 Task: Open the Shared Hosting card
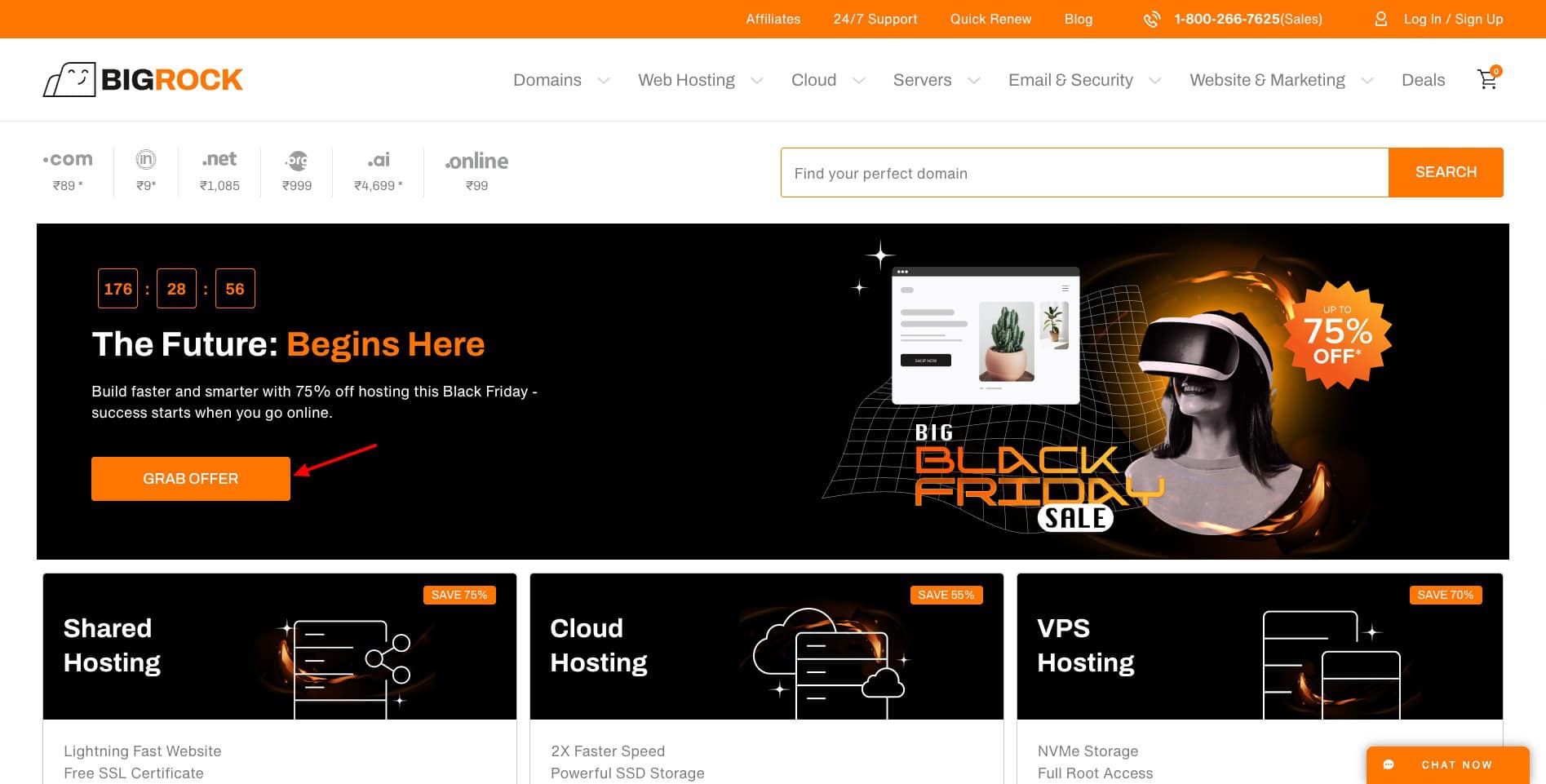pos(279,646)
